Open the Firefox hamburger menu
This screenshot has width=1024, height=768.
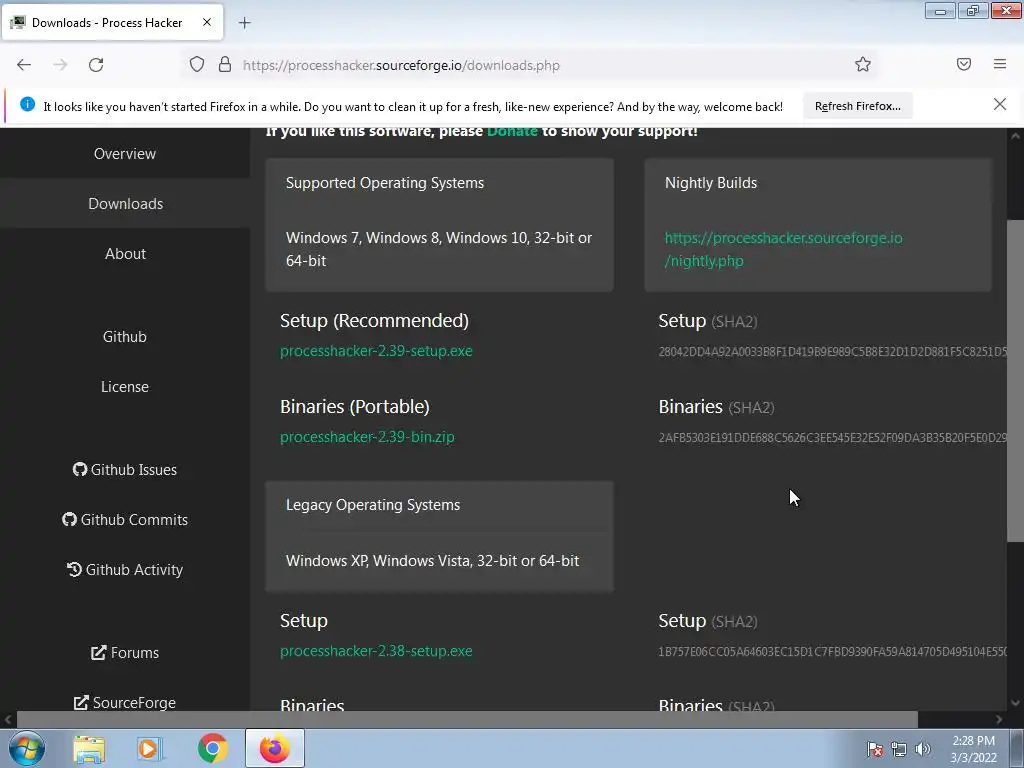point(1000,64)
